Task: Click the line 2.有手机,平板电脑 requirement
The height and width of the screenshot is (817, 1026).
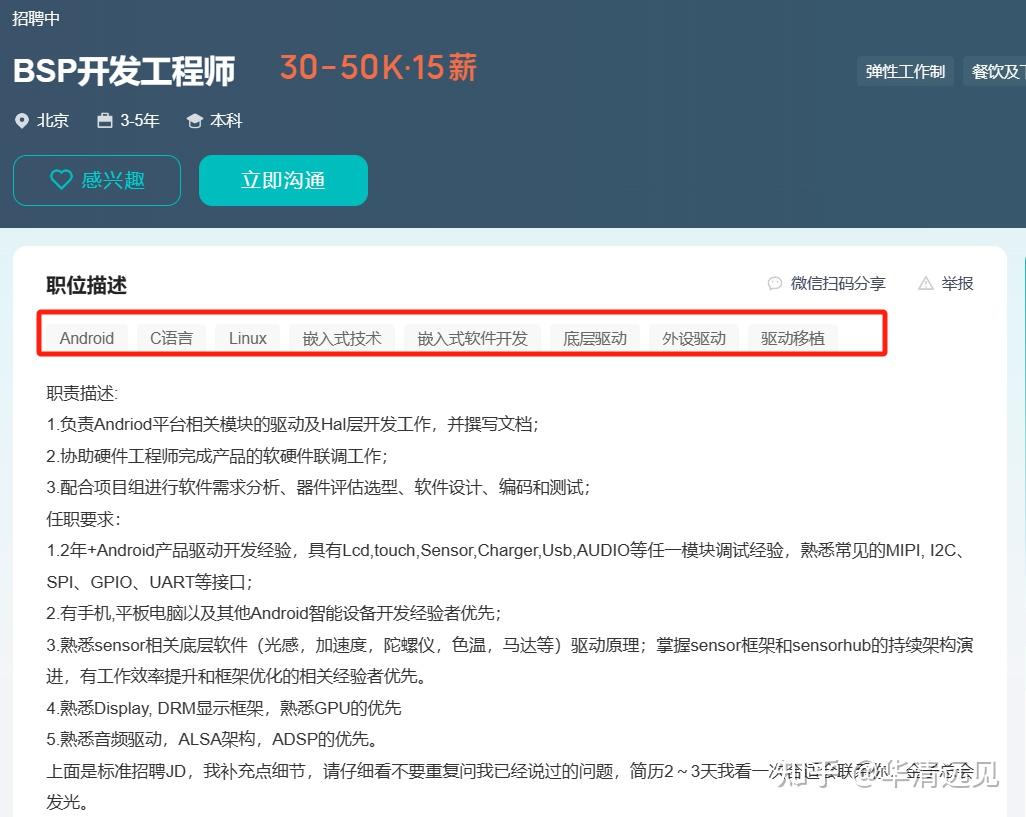Action: (274, 614)
